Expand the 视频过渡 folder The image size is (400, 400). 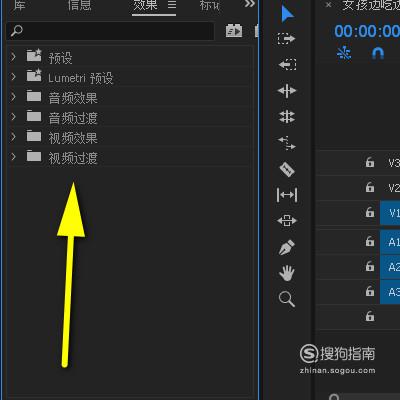pos(13,157)
